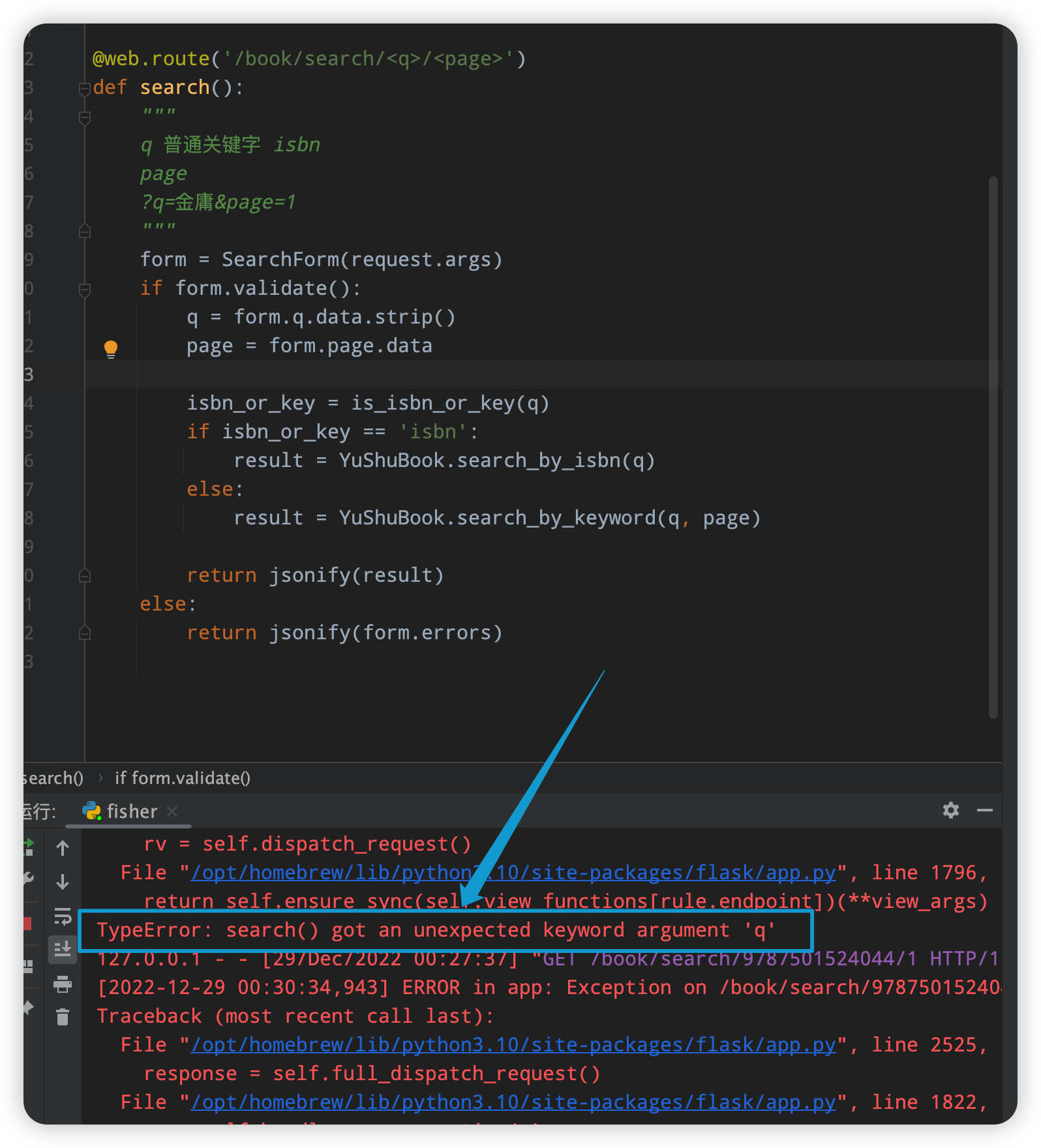Click the 'page = form.page.data' line
This screenshot has height=1148, width=1041.
309,346
